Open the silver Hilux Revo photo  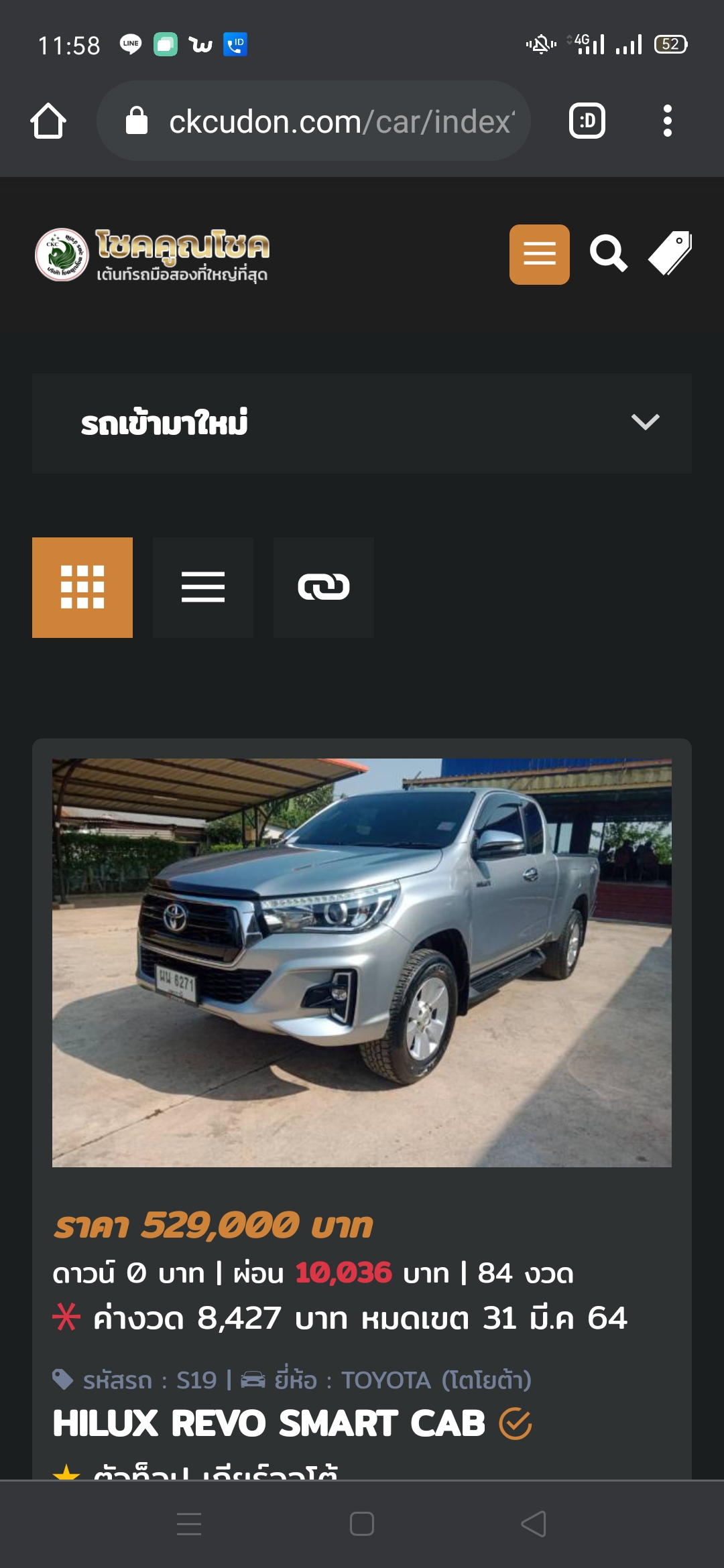point(362,963)
